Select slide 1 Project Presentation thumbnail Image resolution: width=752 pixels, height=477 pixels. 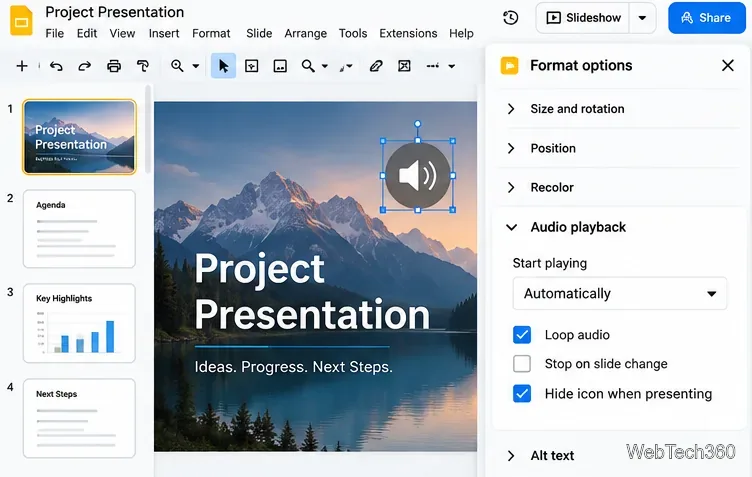coord(80,137)
